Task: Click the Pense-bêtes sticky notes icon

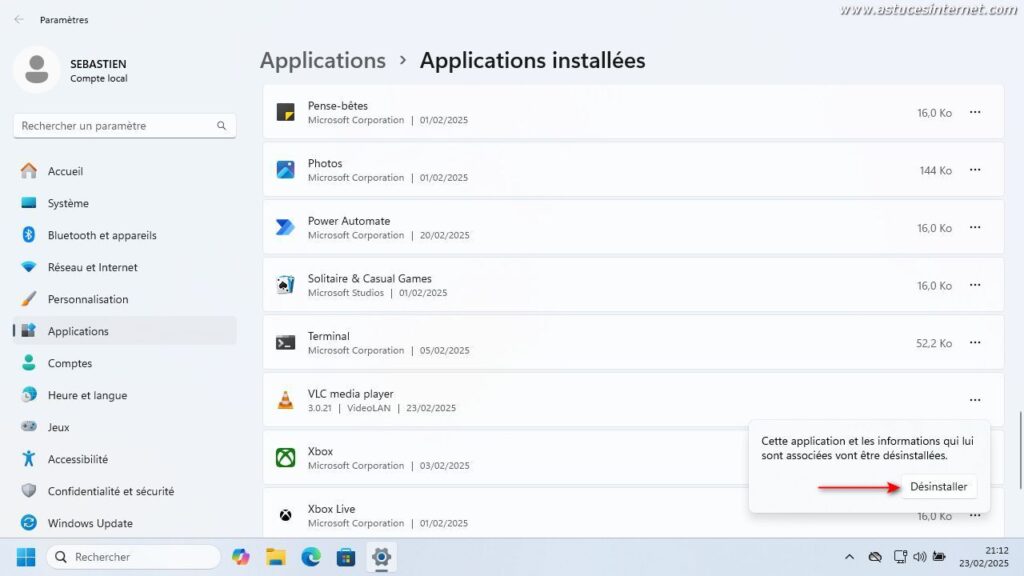Action: (x=285, y=111)
